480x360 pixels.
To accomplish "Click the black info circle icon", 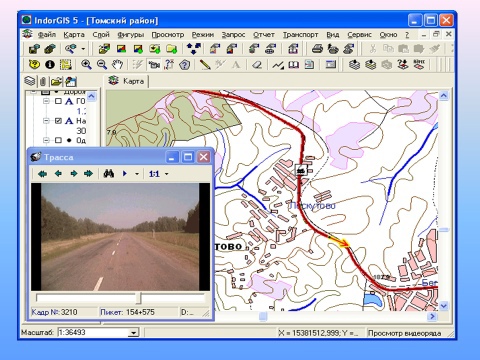I will click(50, 64).
